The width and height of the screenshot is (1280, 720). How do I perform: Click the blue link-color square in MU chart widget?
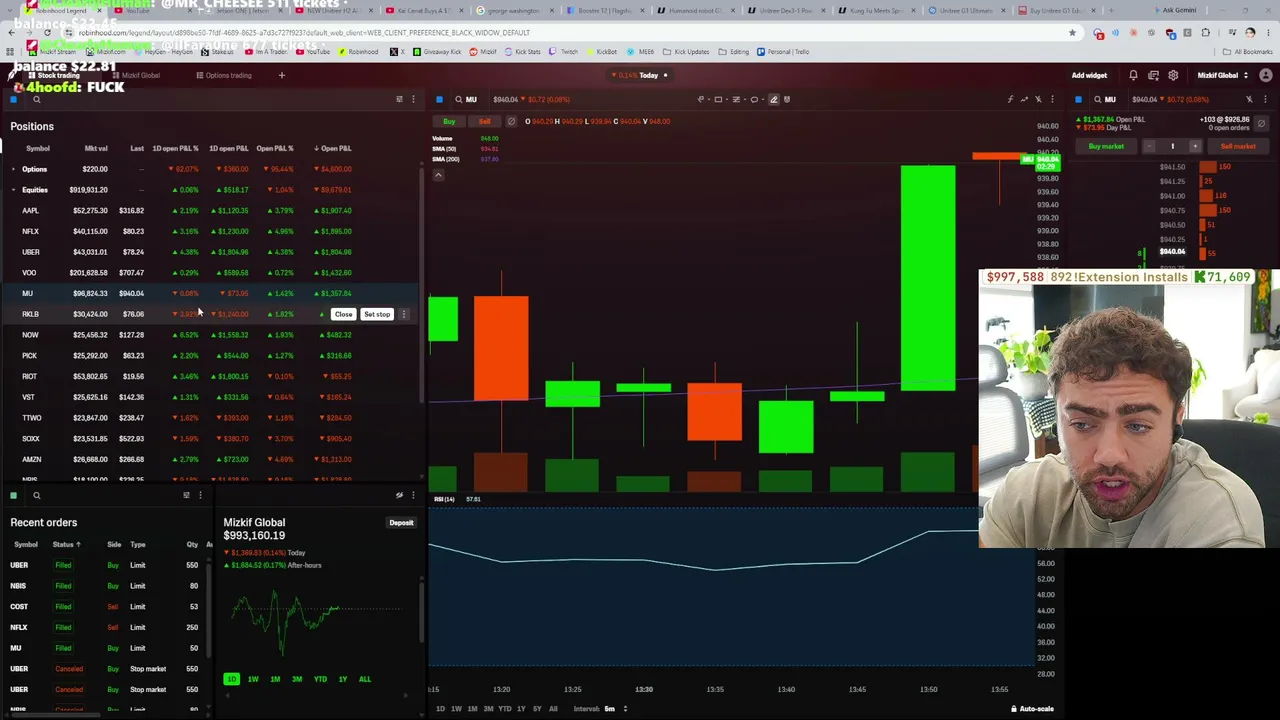tap(439, 99)
